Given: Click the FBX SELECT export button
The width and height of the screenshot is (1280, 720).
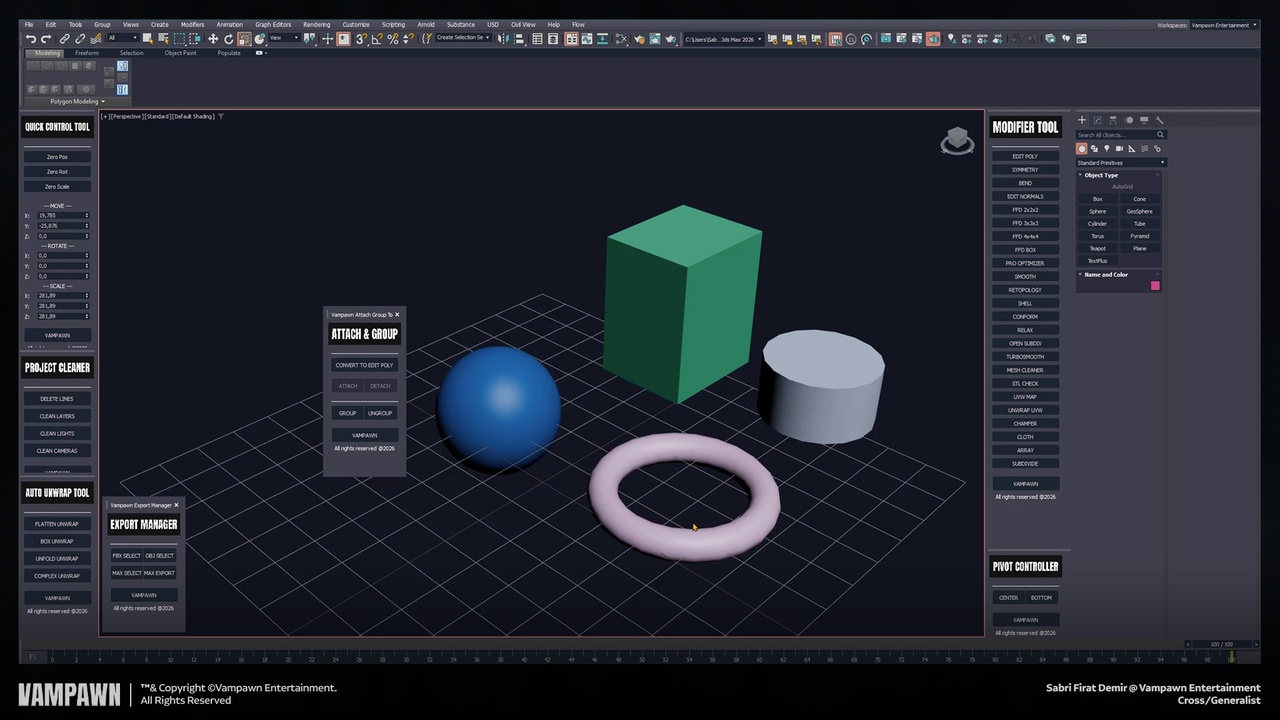Looking at the screenshot, I should [x=127, y=556].
